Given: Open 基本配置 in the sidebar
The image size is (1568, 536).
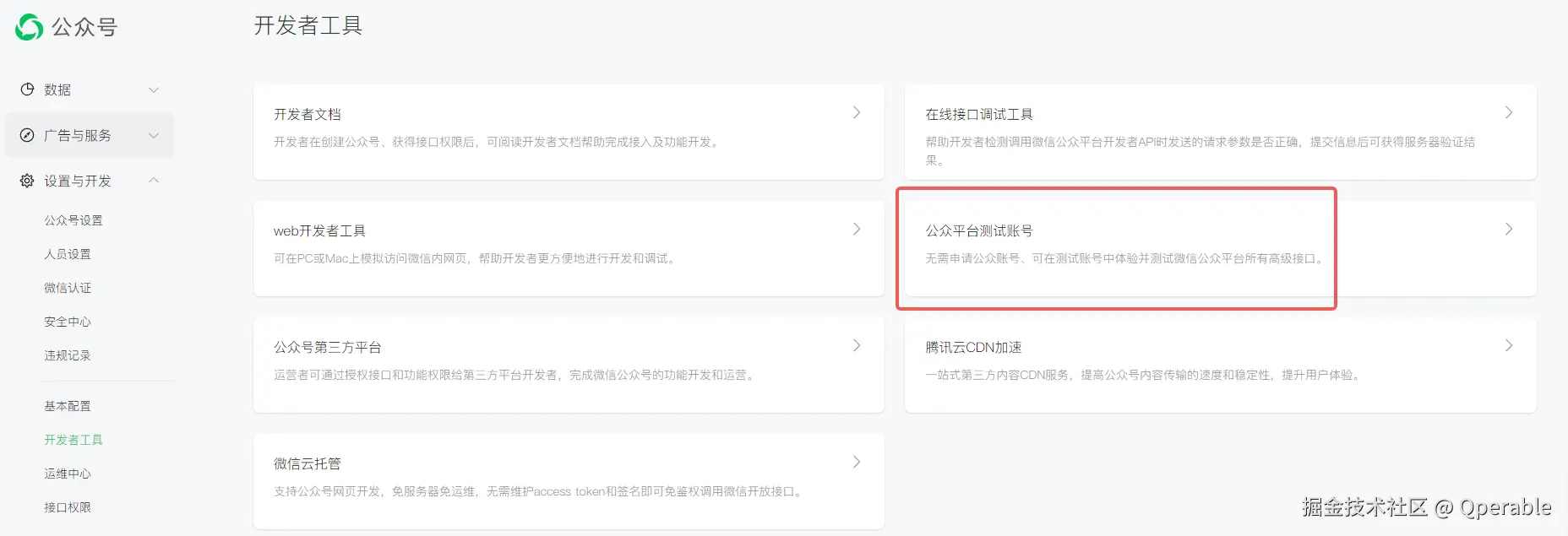Looking at the screenshot, I should 68,406.
